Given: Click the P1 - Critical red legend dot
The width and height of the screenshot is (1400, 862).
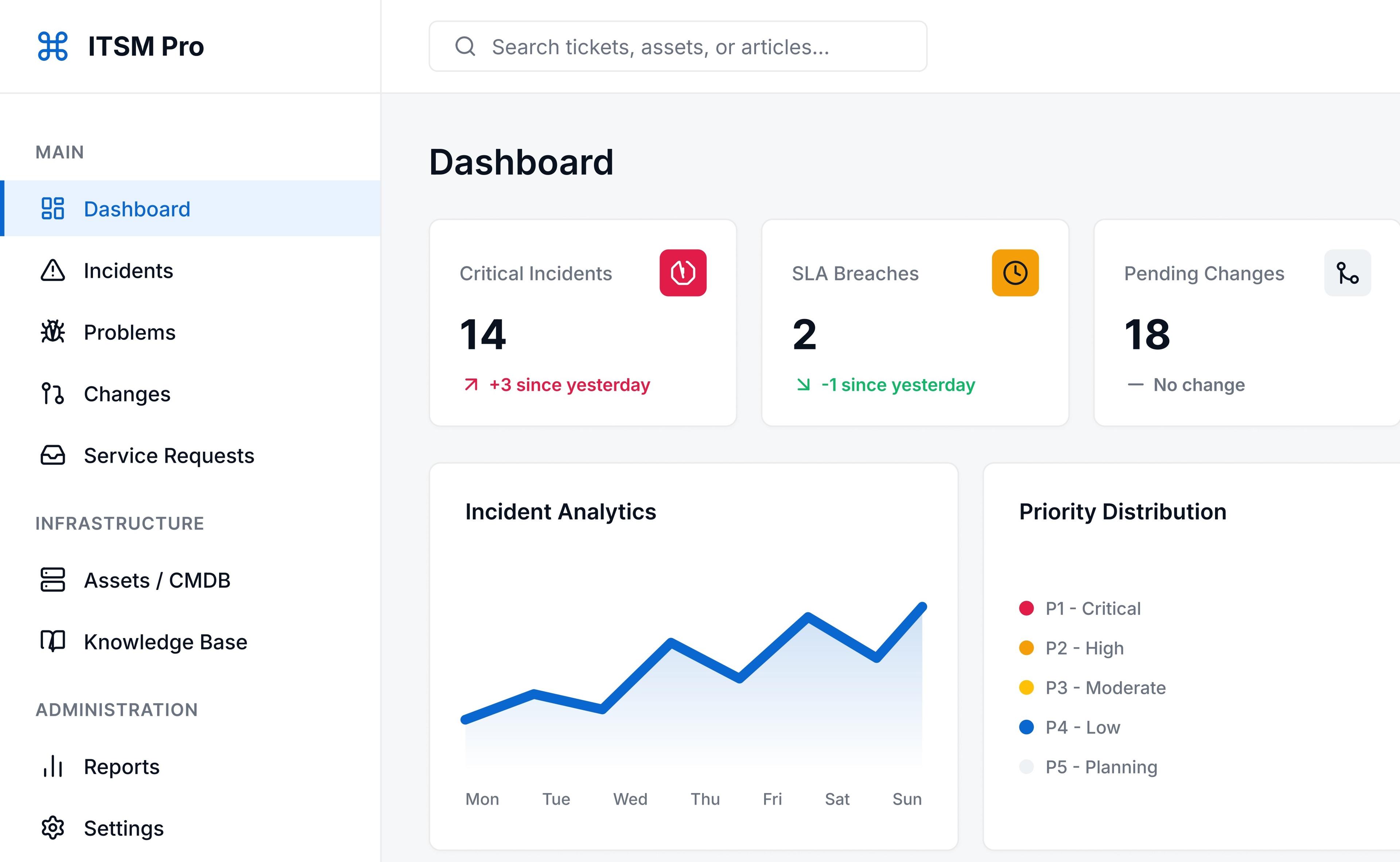Looking at the screenshot, I should click(1026, 608).
